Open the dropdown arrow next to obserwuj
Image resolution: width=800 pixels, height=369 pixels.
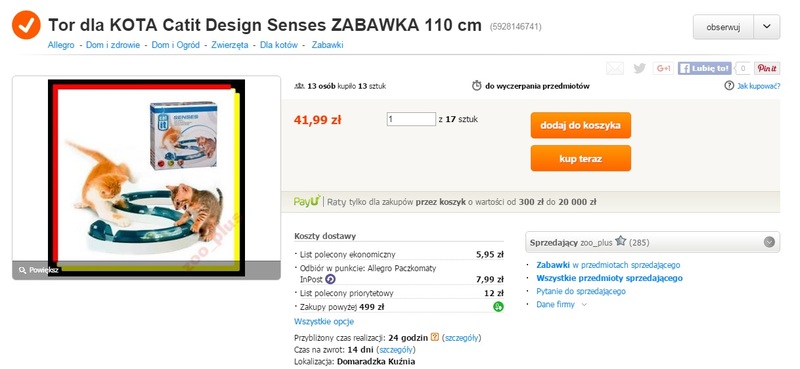(767, 27)
